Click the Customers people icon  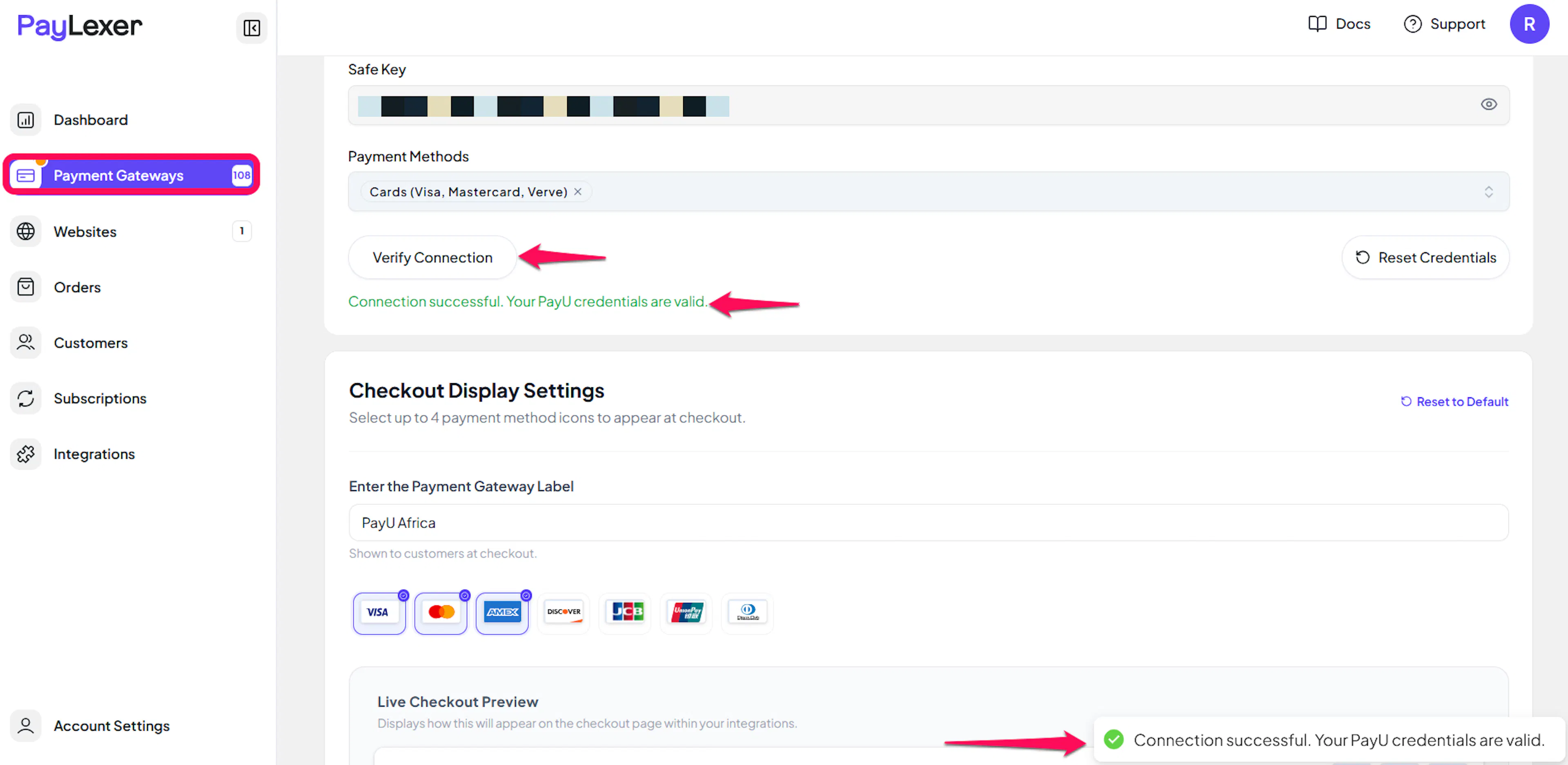pyautogui.click(x=26, y=343)
